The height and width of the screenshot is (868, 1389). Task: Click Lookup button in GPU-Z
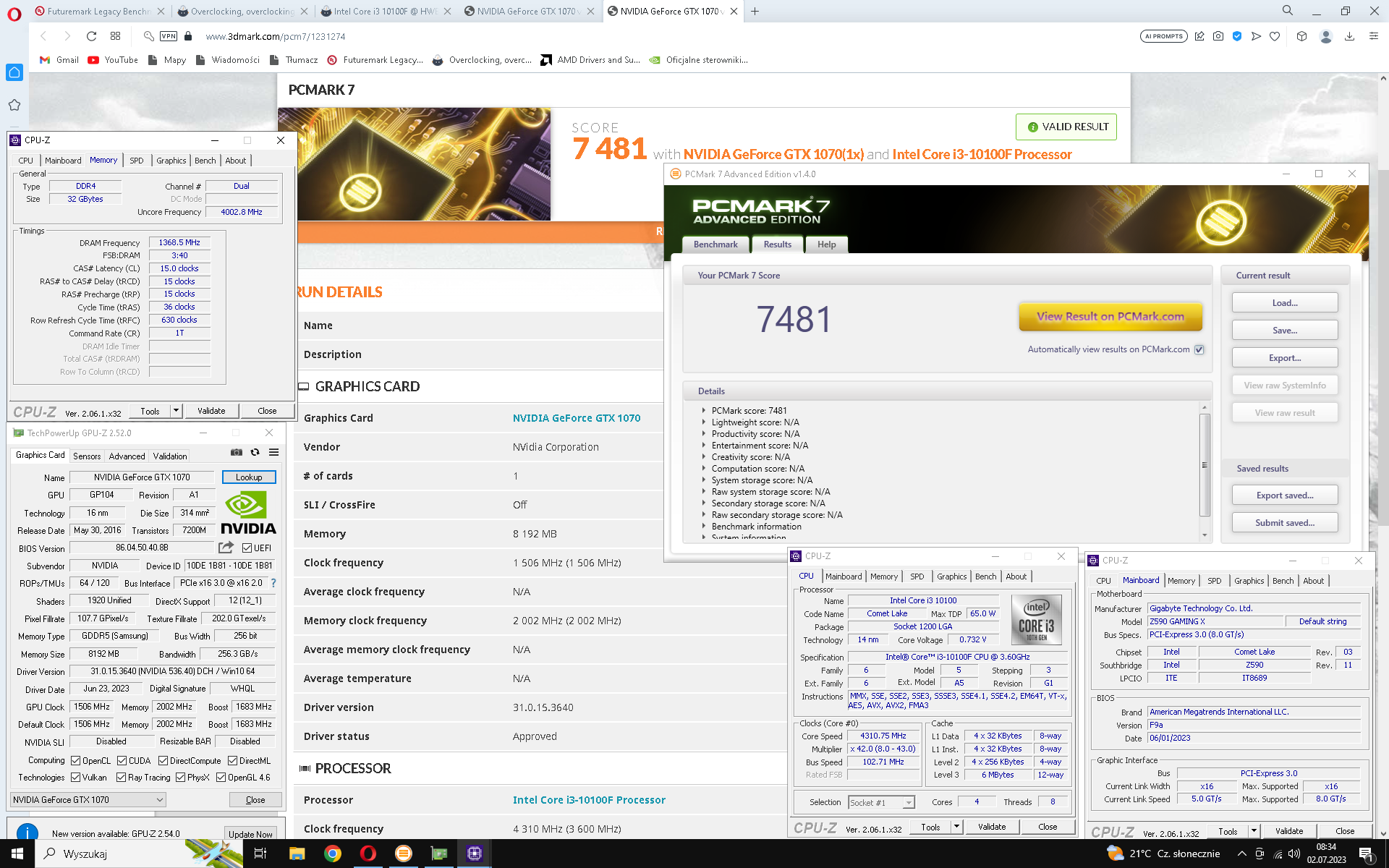pos(249,477)
